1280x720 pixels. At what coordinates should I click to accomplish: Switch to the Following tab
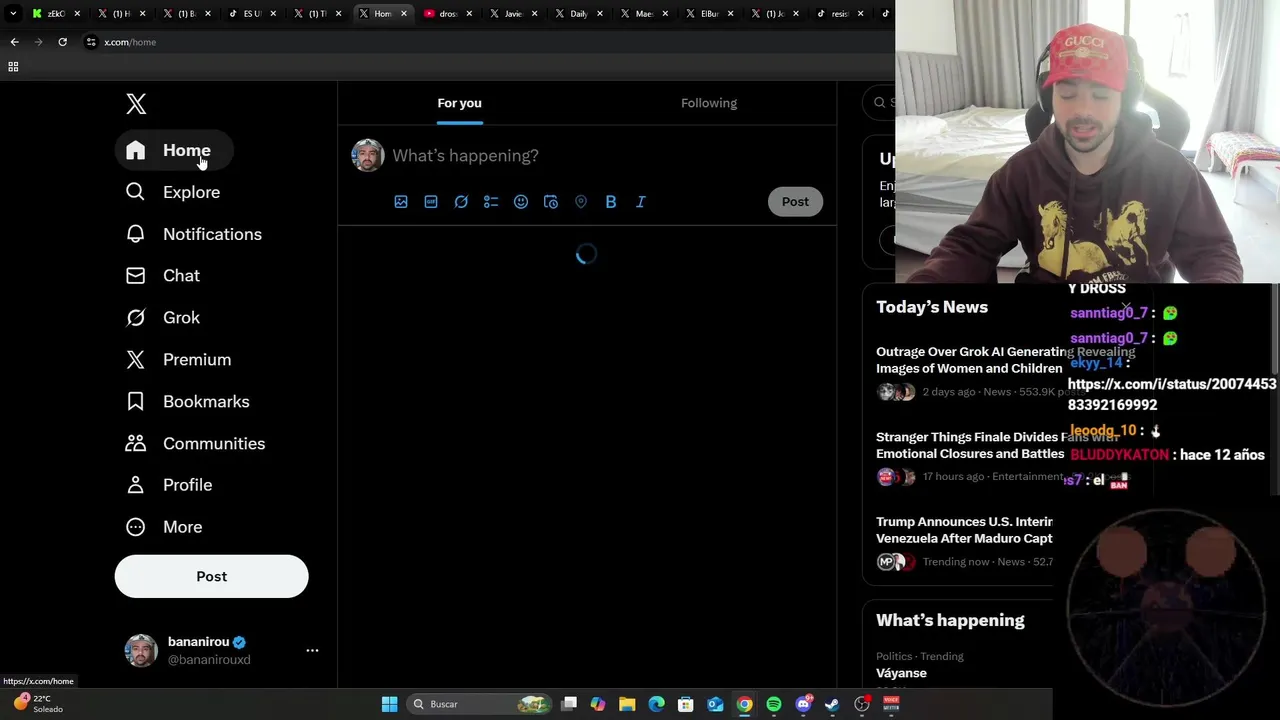(709, 103)
